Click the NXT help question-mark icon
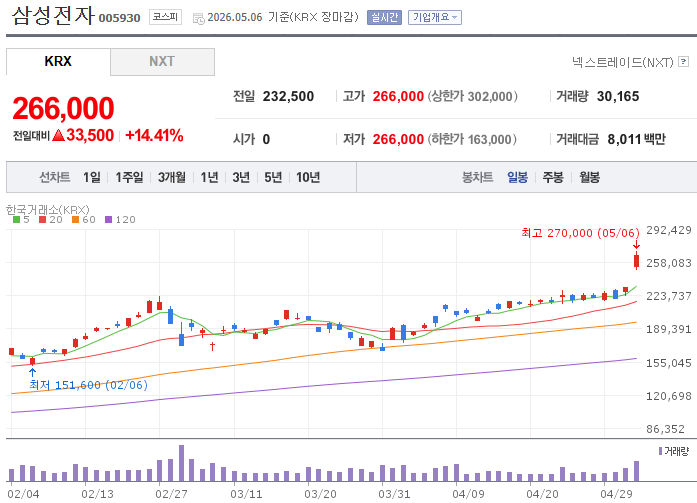This screenshot has width=697, height=503. pyautogui.click(x=684, y=62)
